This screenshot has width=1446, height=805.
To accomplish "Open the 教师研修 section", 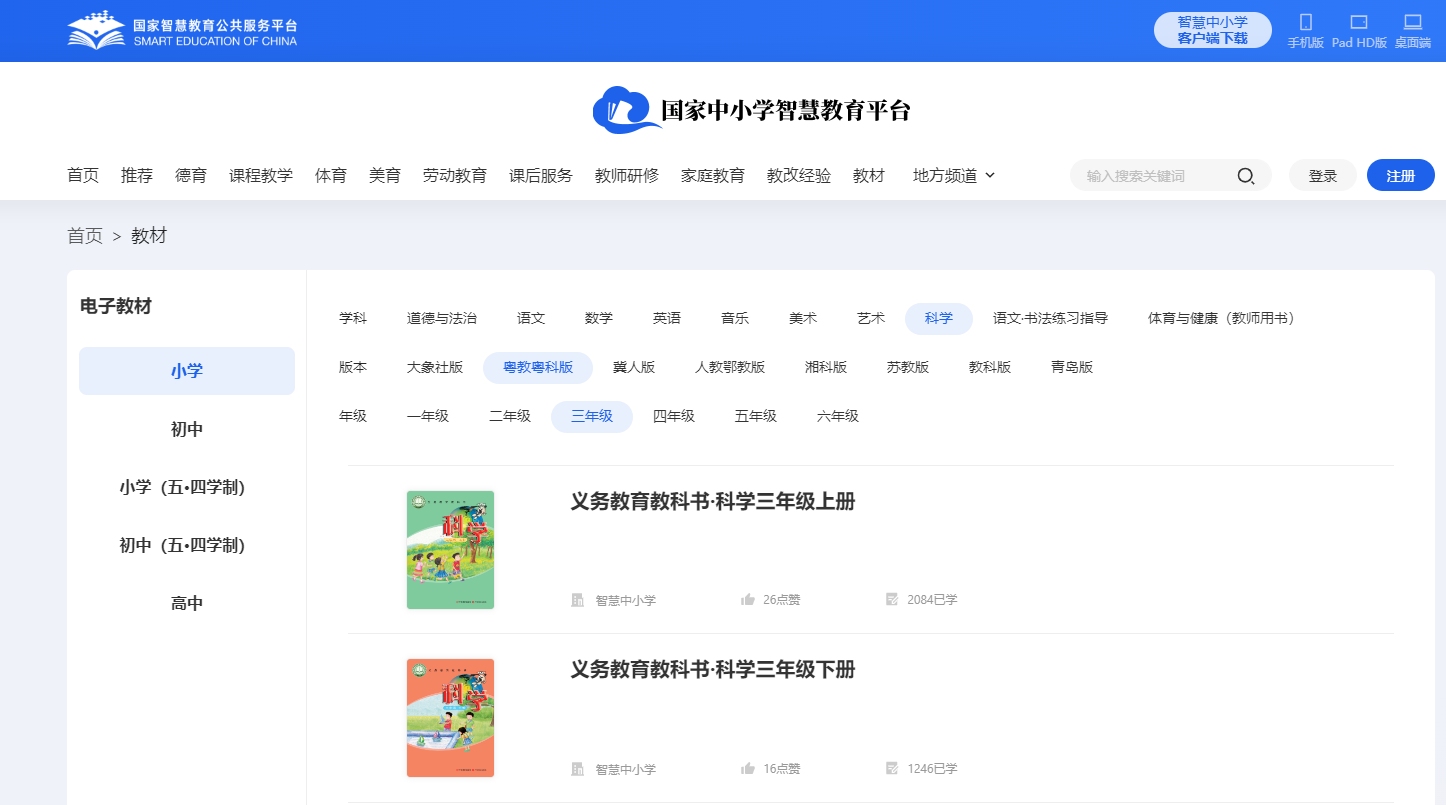I will tap(626, 175).
